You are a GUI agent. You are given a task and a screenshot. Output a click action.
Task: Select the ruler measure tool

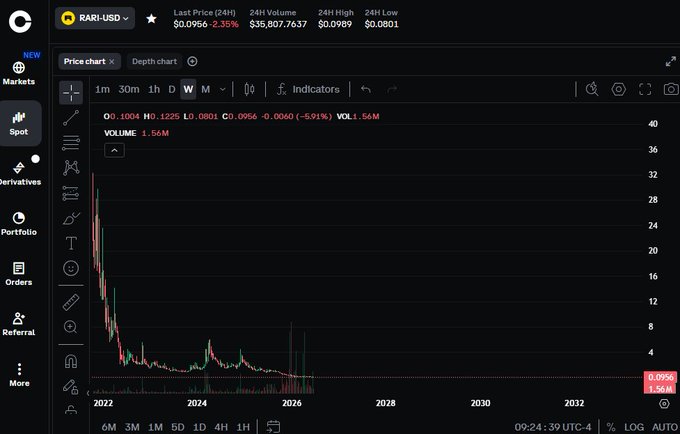pyautogui.click(x=71, y=302)
